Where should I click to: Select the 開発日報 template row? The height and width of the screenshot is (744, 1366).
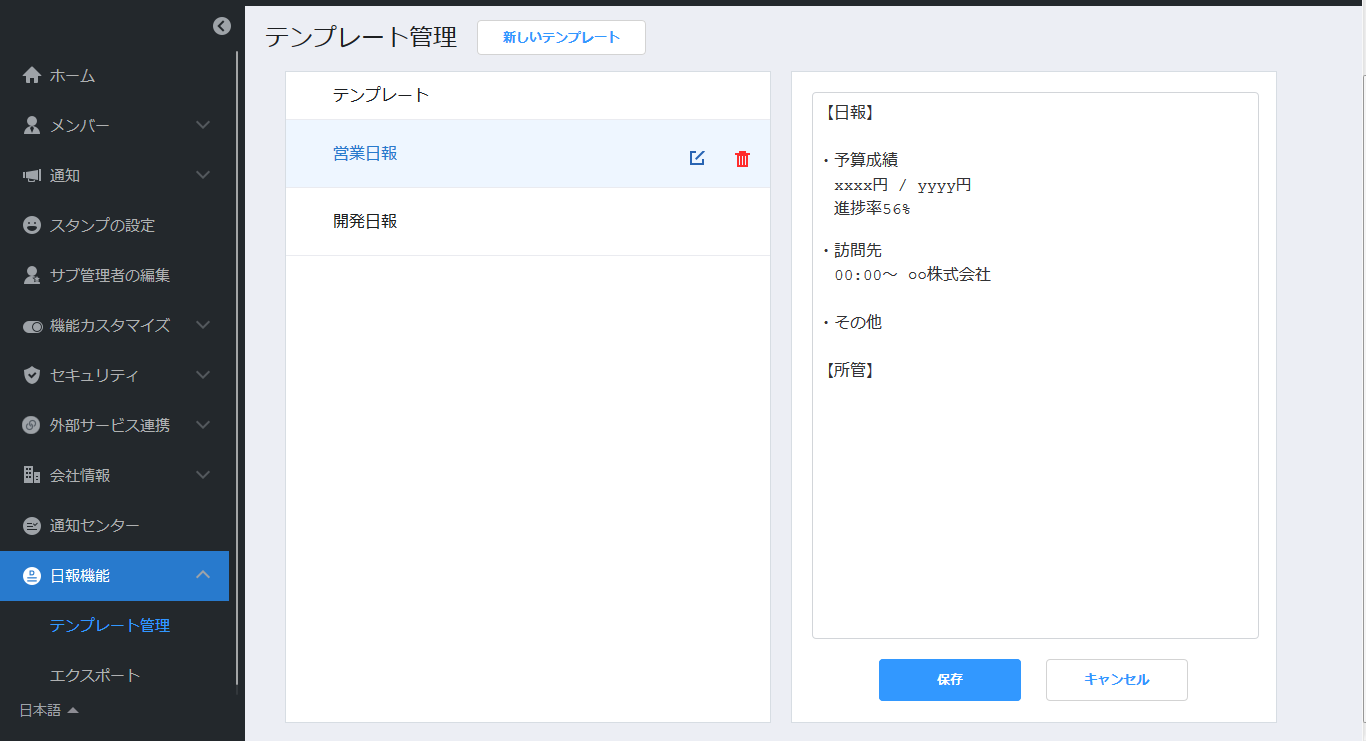point(528,222)
